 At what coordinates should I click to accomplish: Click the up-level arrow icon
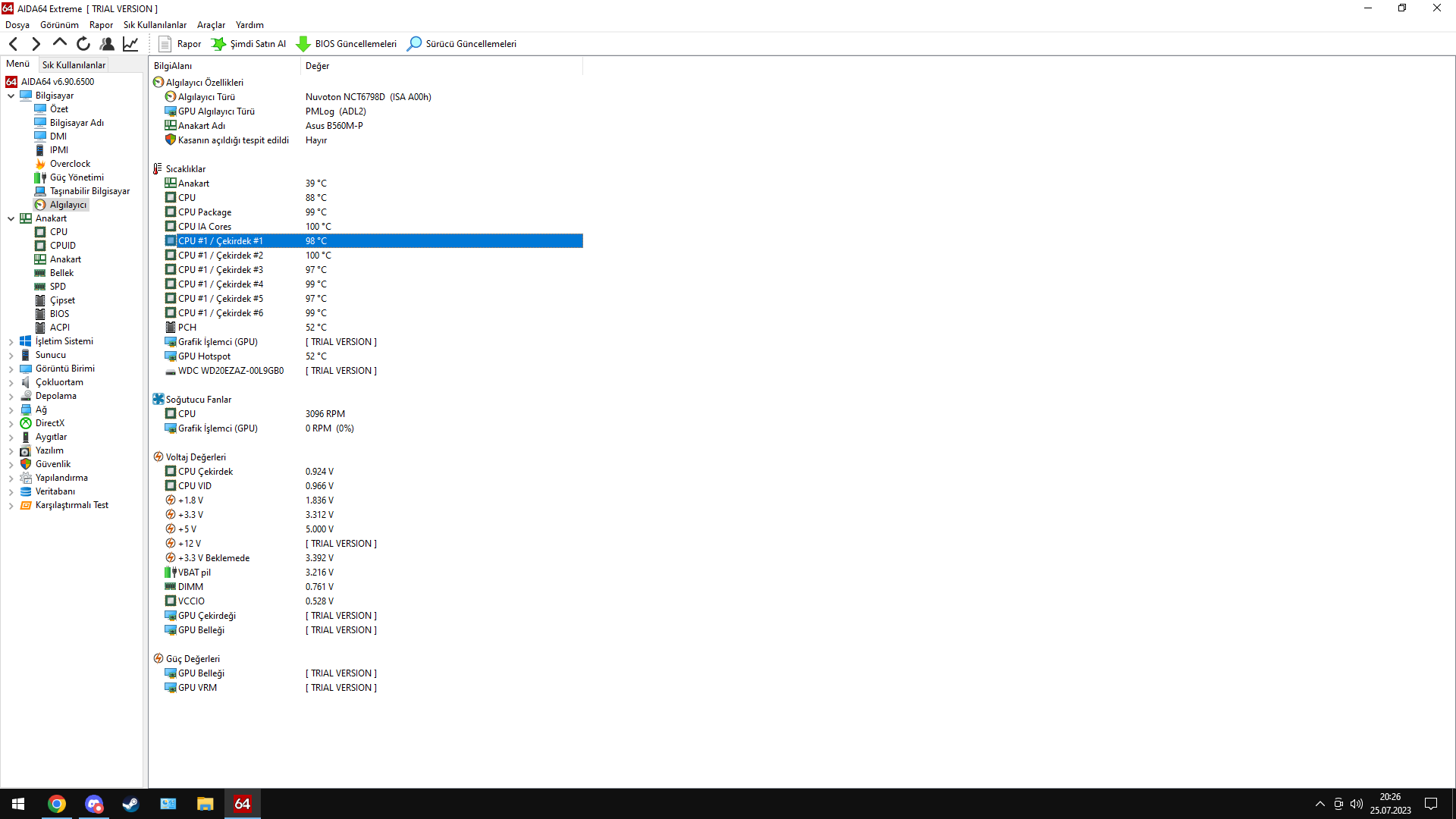point(60,43)
